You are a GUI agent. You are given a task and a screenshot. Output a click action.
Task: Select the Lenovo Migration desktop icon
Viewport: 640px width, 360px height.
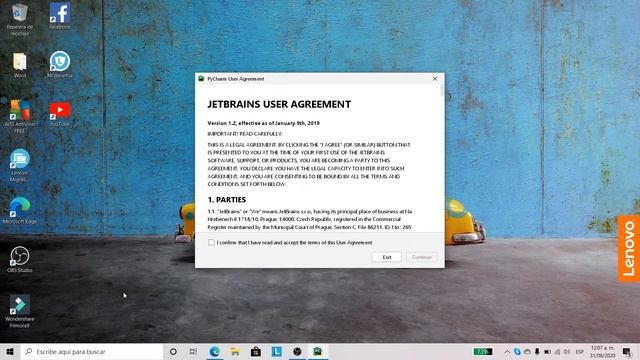pyautogui.click(x=20, y=165)
